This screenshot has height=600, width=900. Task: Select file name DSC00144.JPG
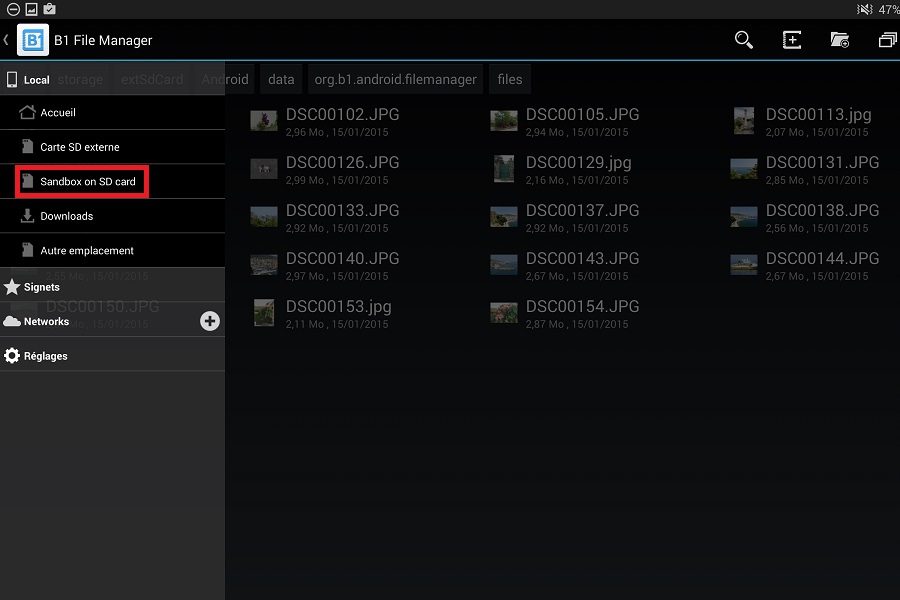click(x=823, y=258)
